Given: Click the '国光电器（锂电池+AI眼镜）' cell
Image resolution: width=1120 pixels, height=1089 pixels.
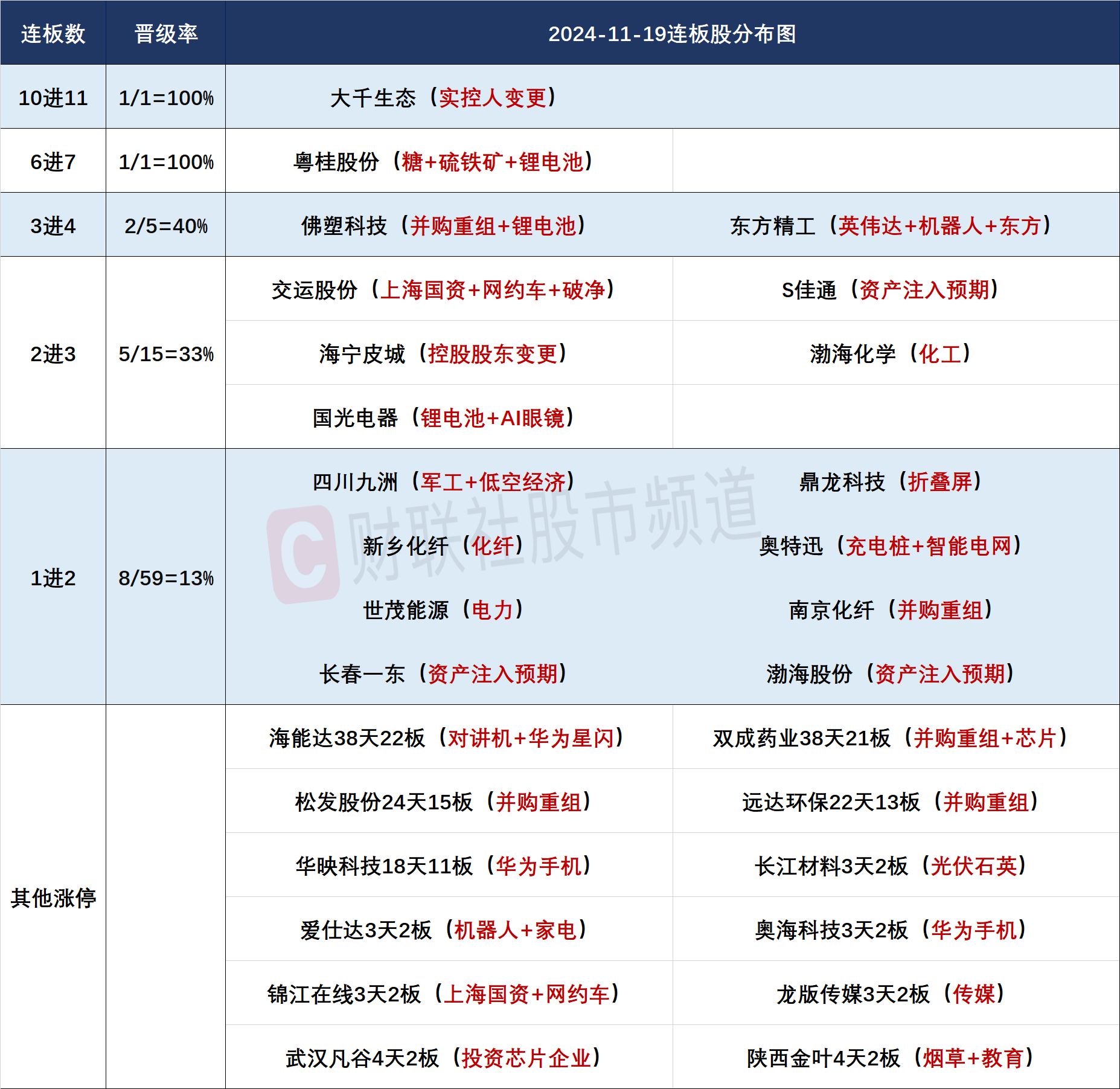Looking at the screenshot, I should pos(449,418).
